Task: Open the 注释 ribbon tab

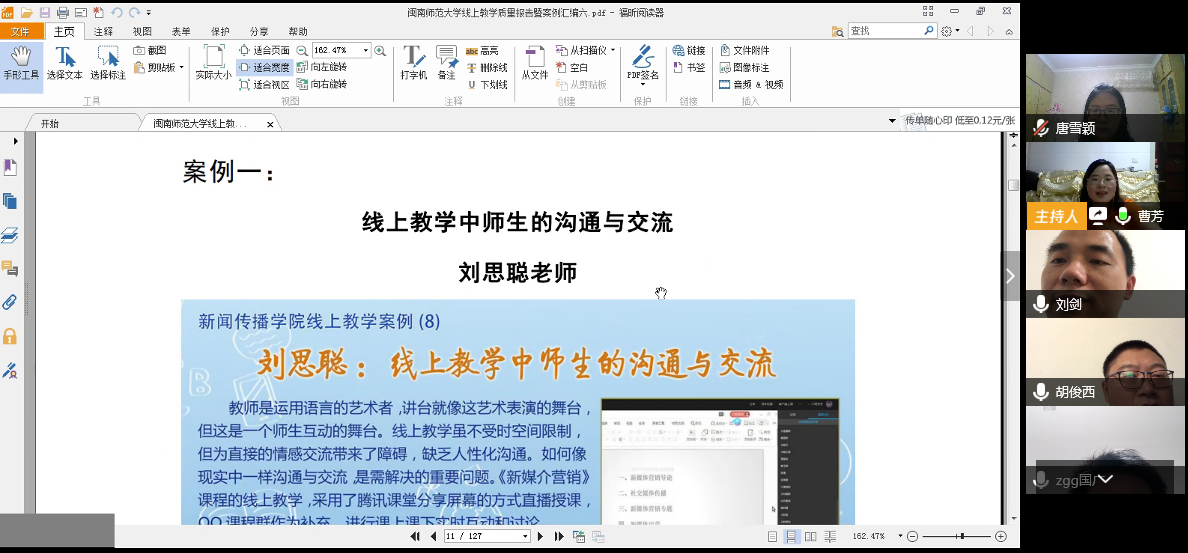Action: [103, 31]
